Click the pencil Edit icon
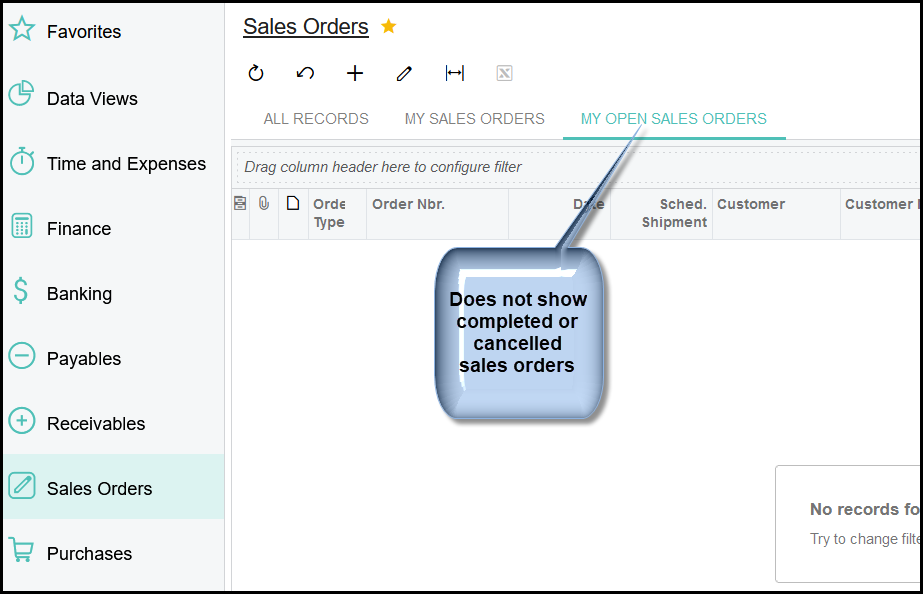The image size is (923, 594). coord(404,73)
